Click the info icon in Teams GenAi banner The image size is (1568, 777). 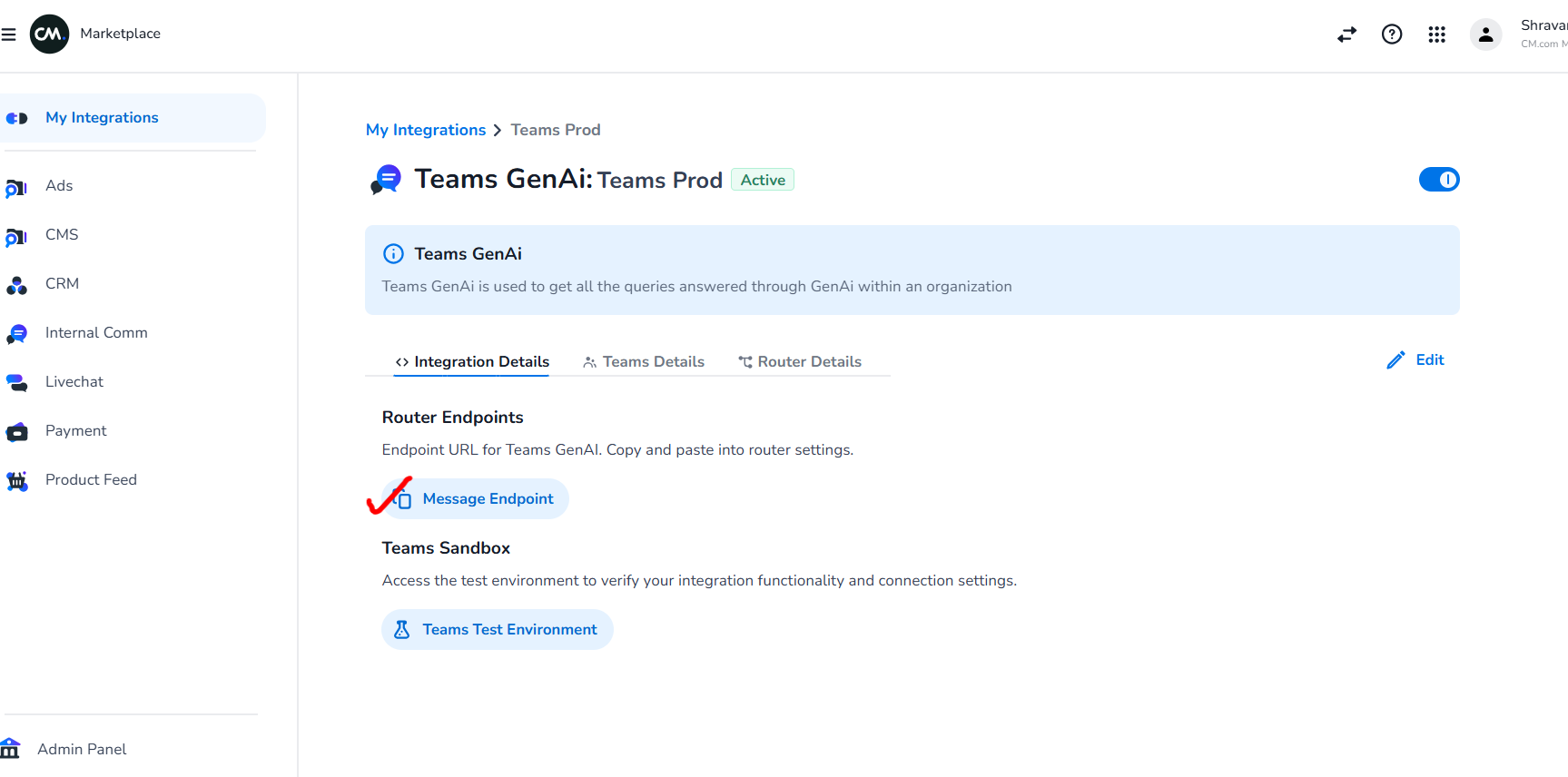393,254
